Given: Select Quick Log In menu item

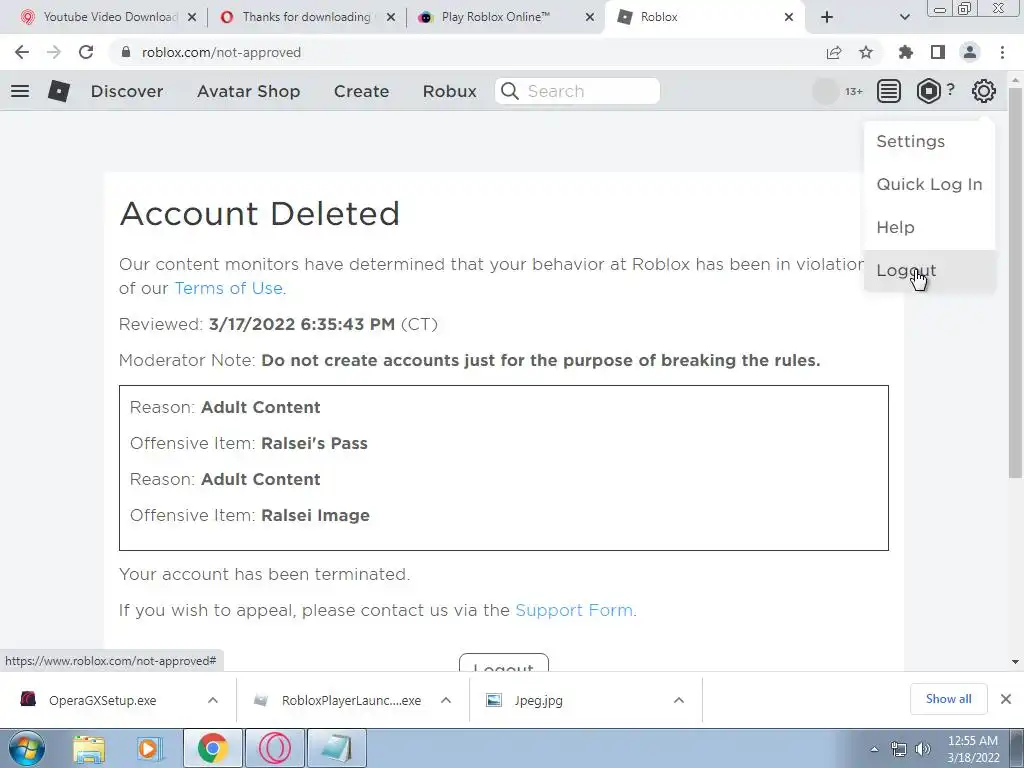Looking at the screenshot, I should [929, 185].
